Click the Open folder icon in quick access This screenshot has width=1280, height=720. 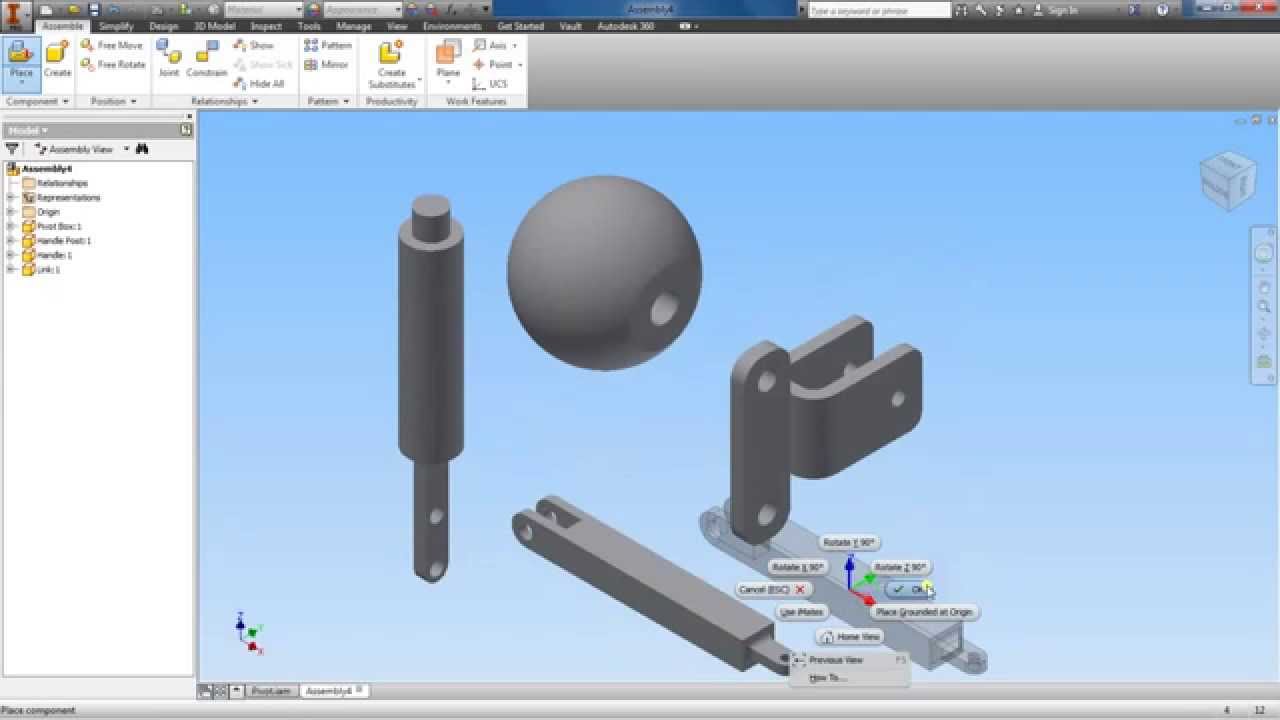72,10
